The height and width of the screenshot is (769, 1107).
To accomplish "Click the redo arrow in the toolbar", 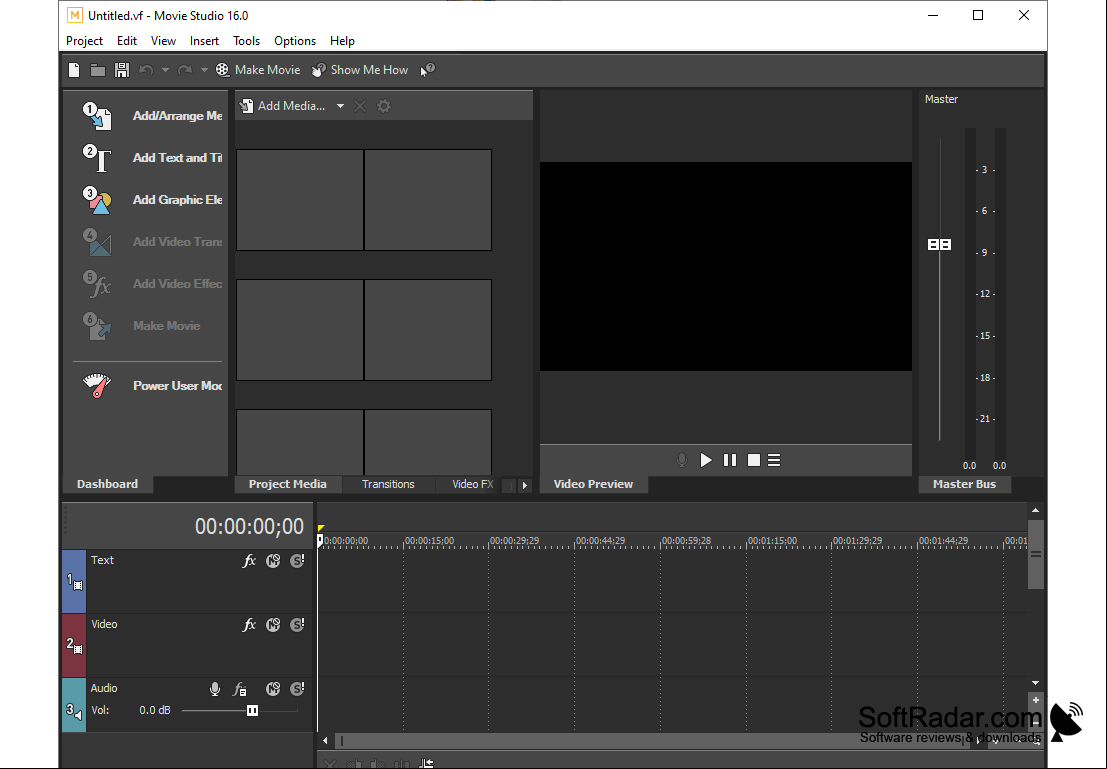I will pos(185,70).
